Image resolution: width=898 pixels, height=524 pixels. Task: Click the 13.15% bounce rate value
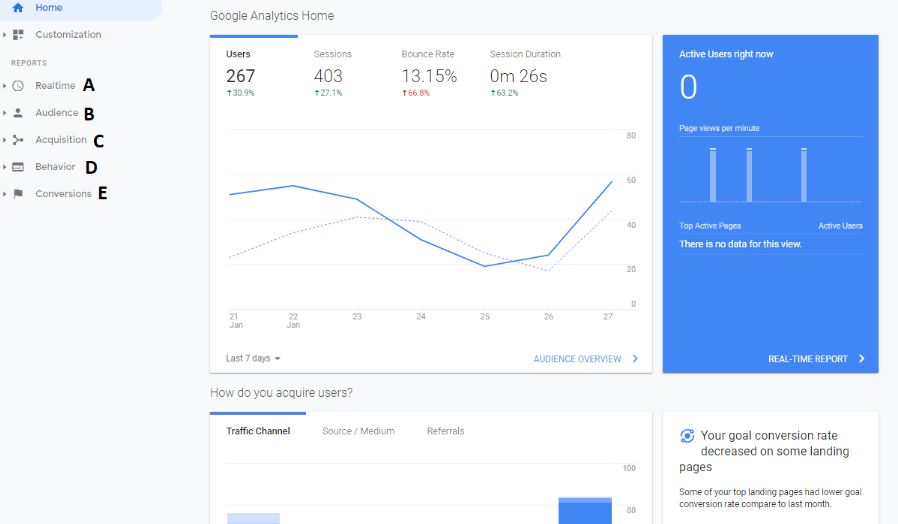coord(429,76)
